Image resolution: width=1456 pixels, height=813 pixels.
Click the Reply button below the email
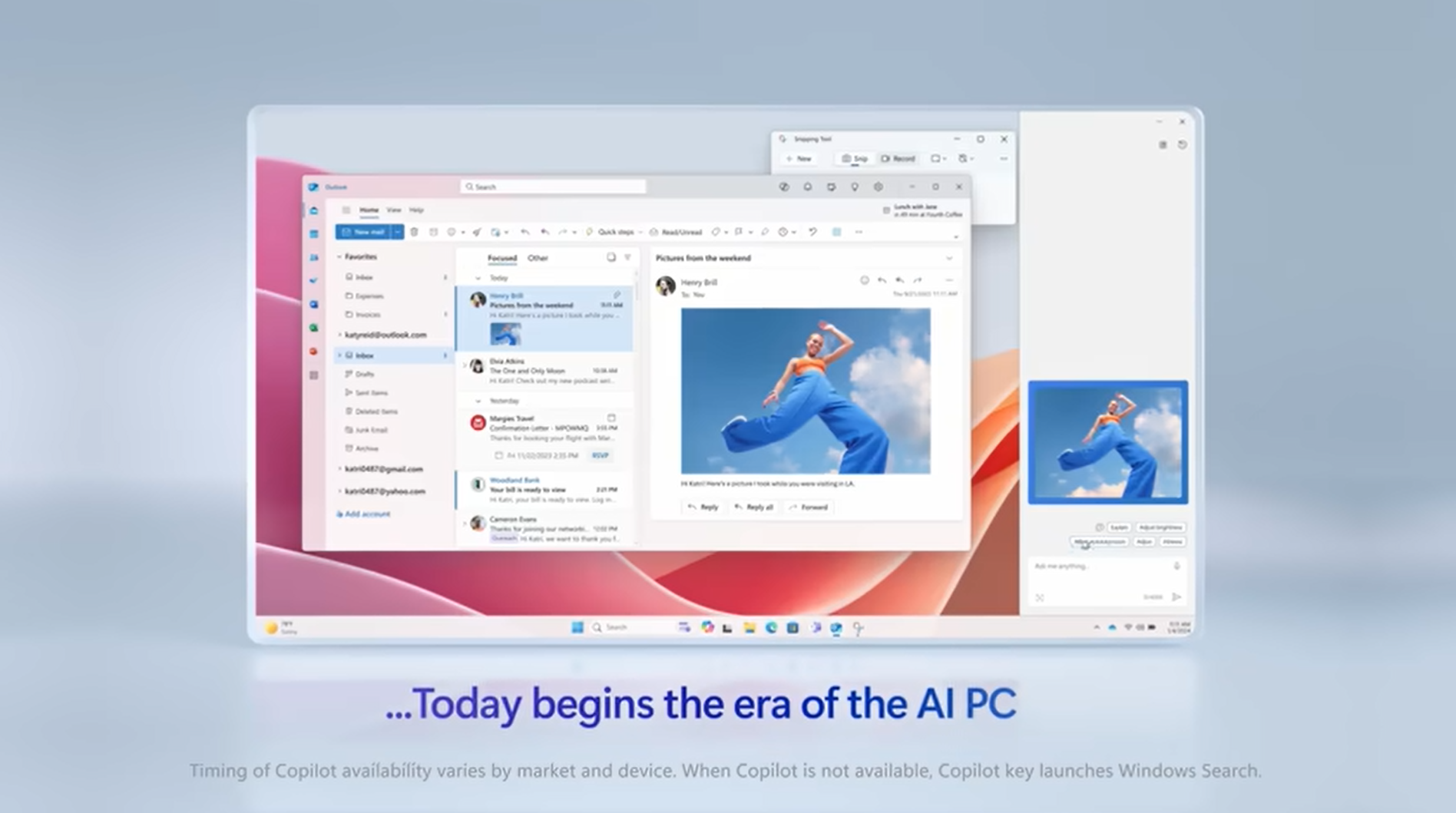pyautogui.click(x=703, y=507)
